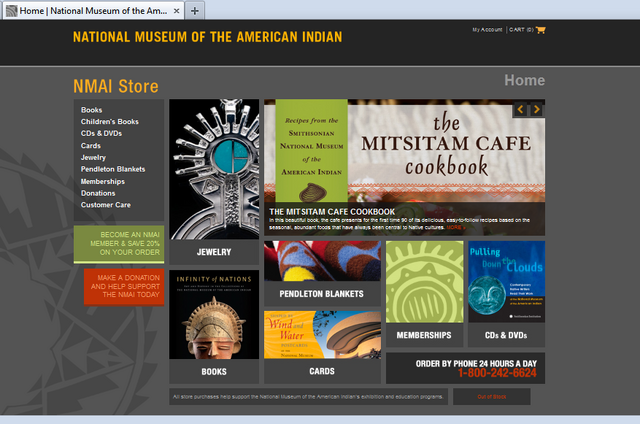Open the CART (0) link

click(x=521, y=30)
